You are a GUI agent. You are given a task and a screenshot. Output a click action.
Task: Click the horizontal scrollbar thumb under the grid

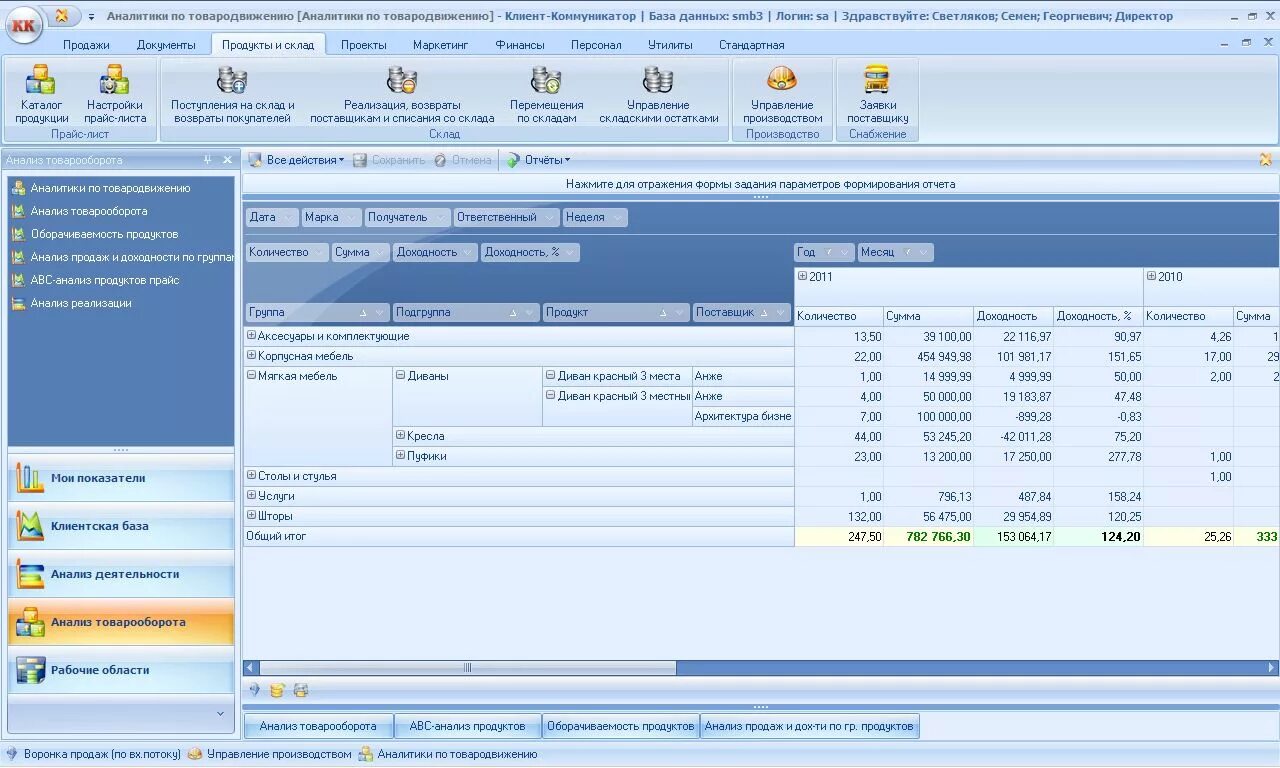pyautogui.click(x=467, y=668)
